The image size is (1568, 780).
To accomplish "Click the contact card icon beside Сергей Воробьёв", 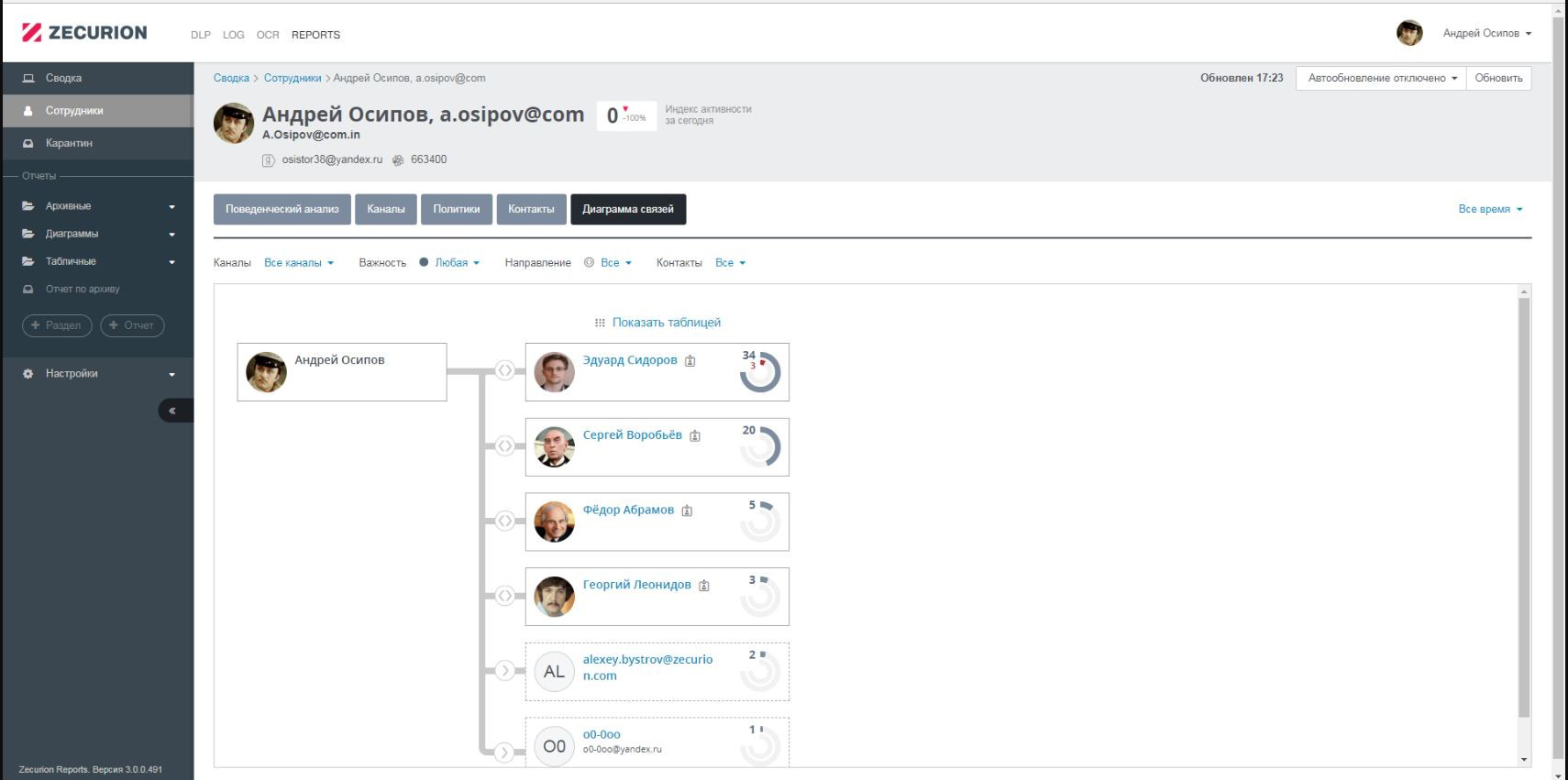I will click(x=695, y=436).
